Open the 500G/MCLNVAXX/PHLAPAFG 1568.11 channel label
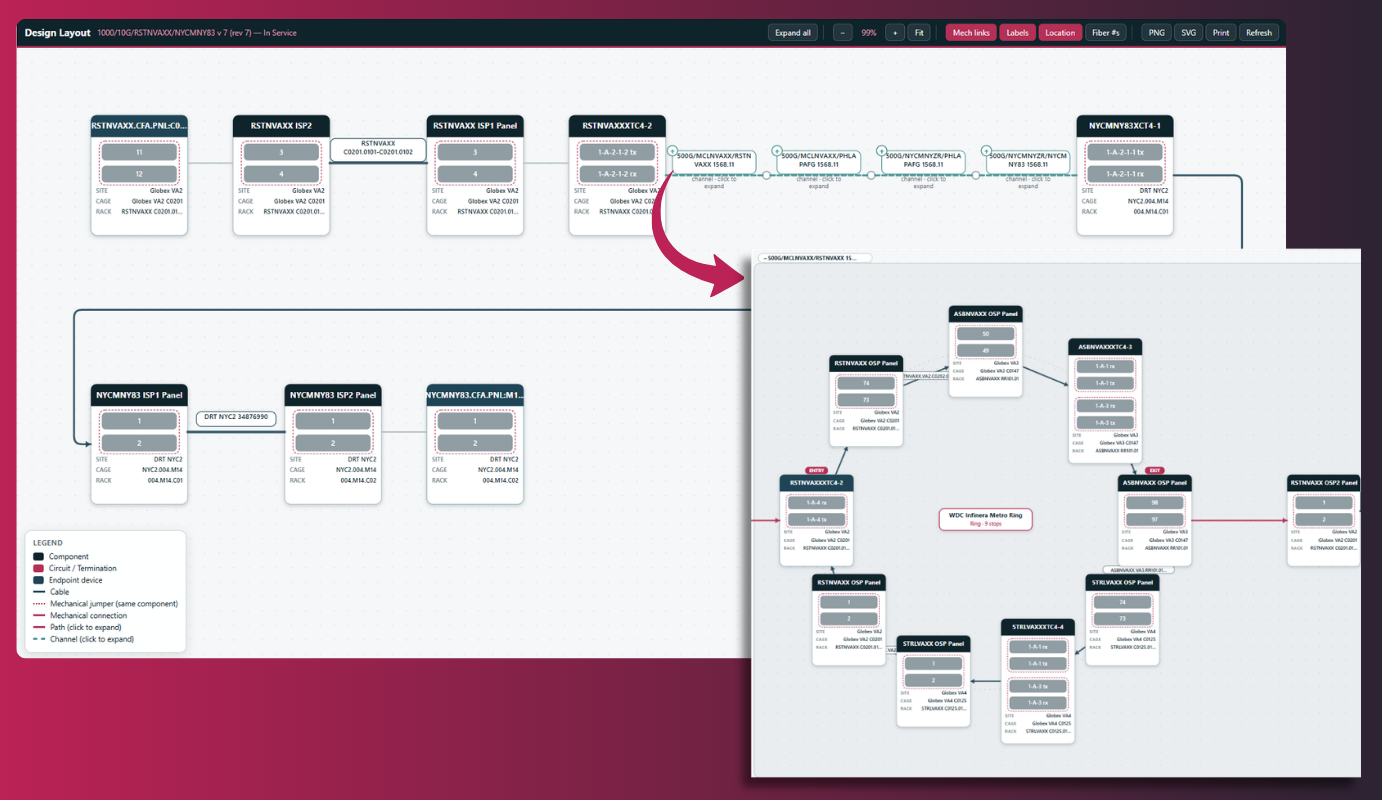1382x800 pixels. [819, 160]
